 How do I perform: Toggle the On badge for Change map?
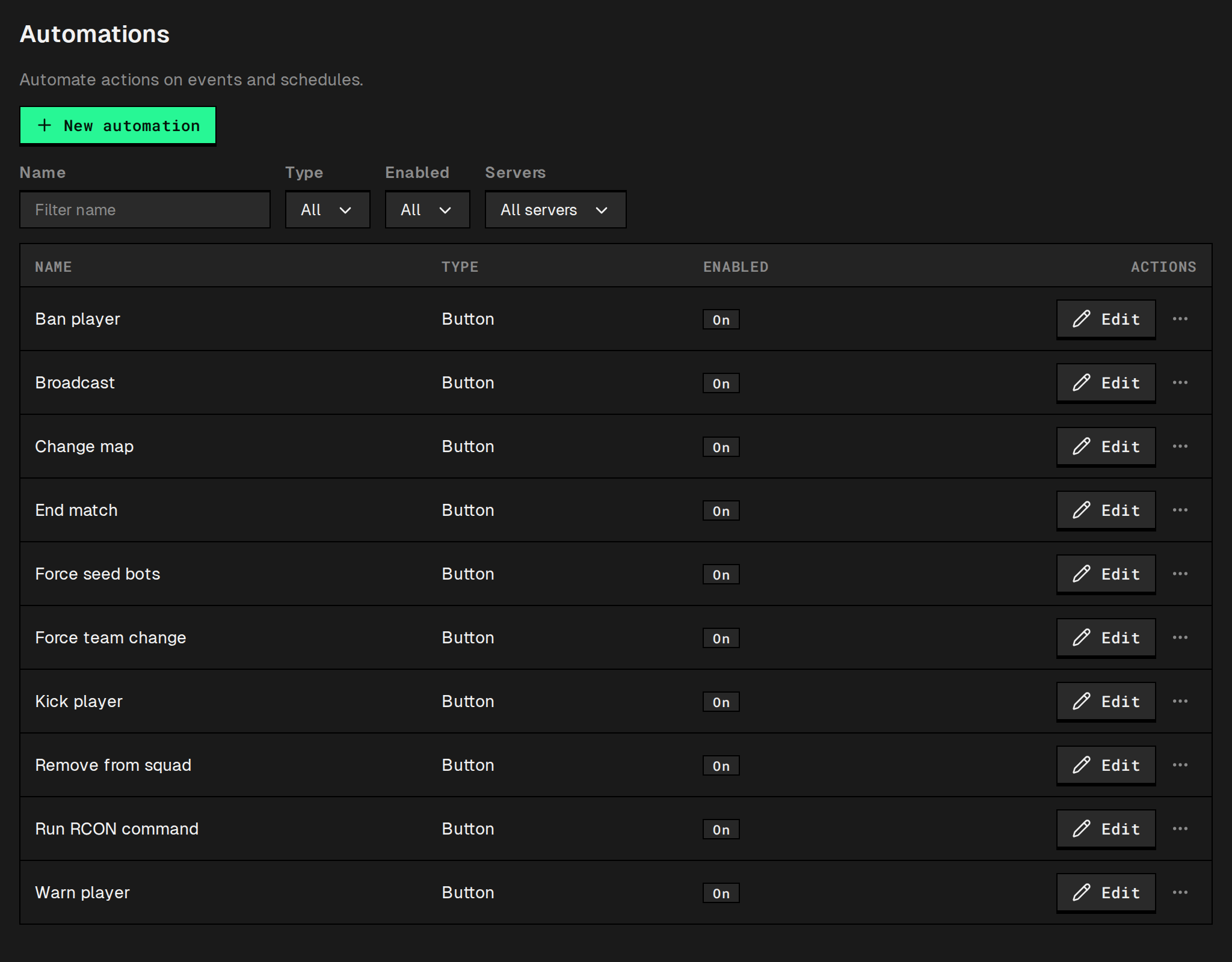(721, 447)
